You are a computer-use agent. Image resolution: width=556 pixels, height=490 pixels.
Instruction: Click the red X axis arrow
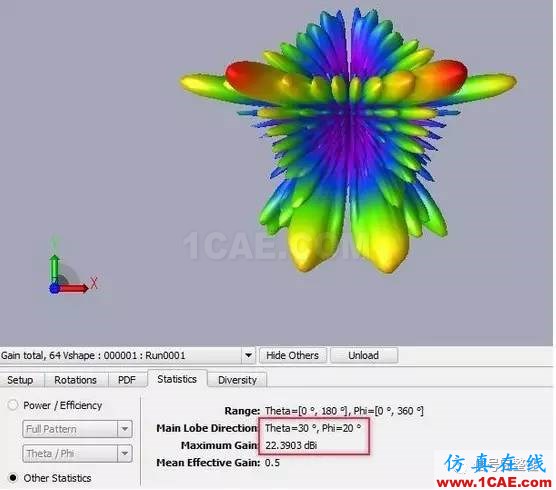(x=74, y=289)
